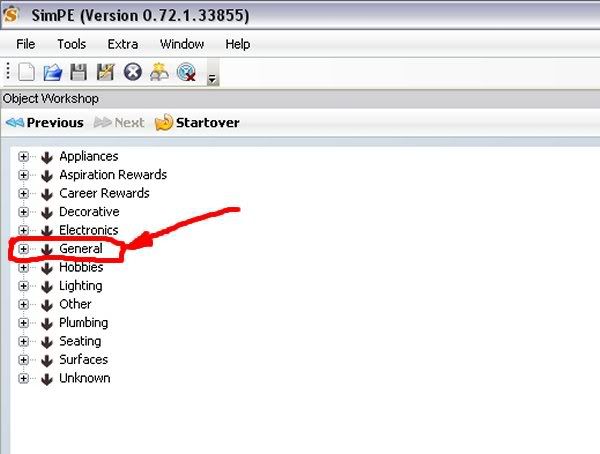Click the arrow icon beside Other
Screen dimensions: 600x454
click(x=47, y=305)
